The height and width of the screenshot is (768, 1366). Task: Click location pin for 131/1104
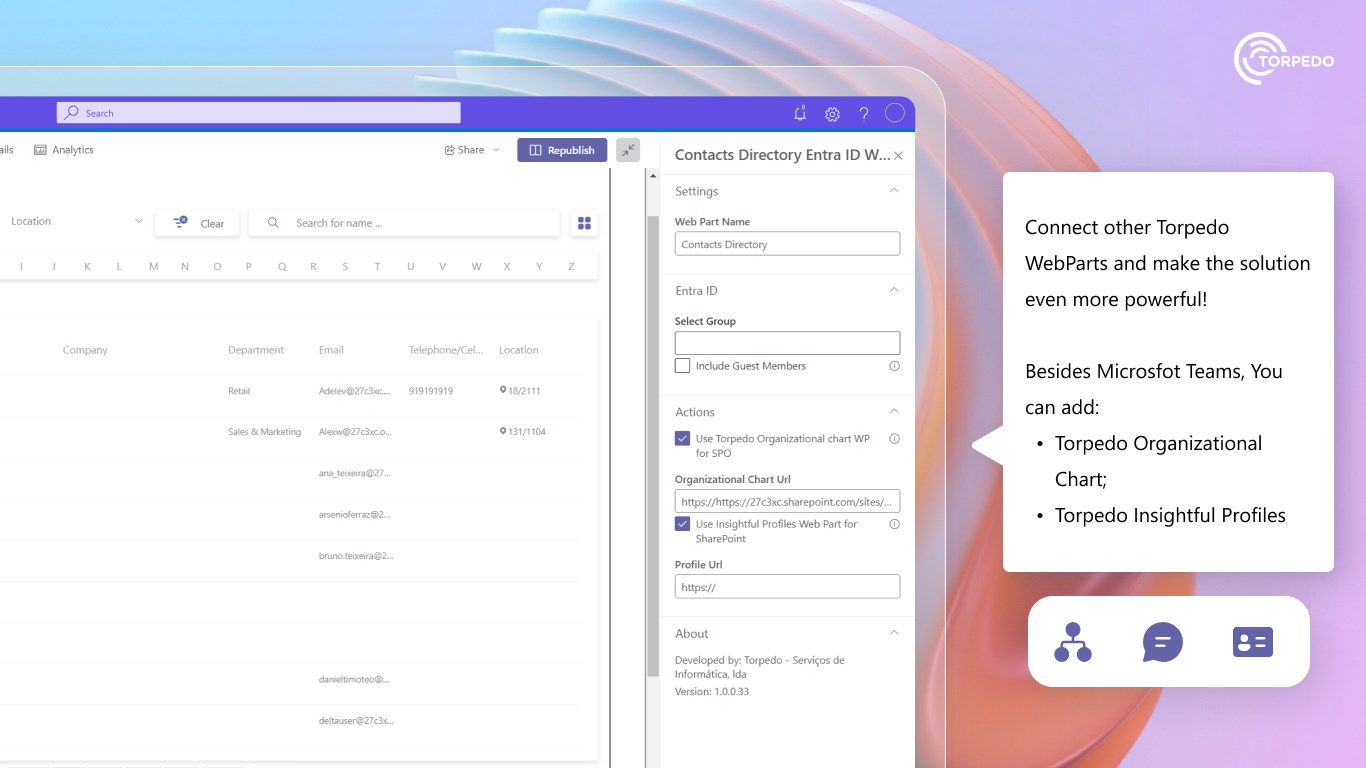(x=503, y=432)
